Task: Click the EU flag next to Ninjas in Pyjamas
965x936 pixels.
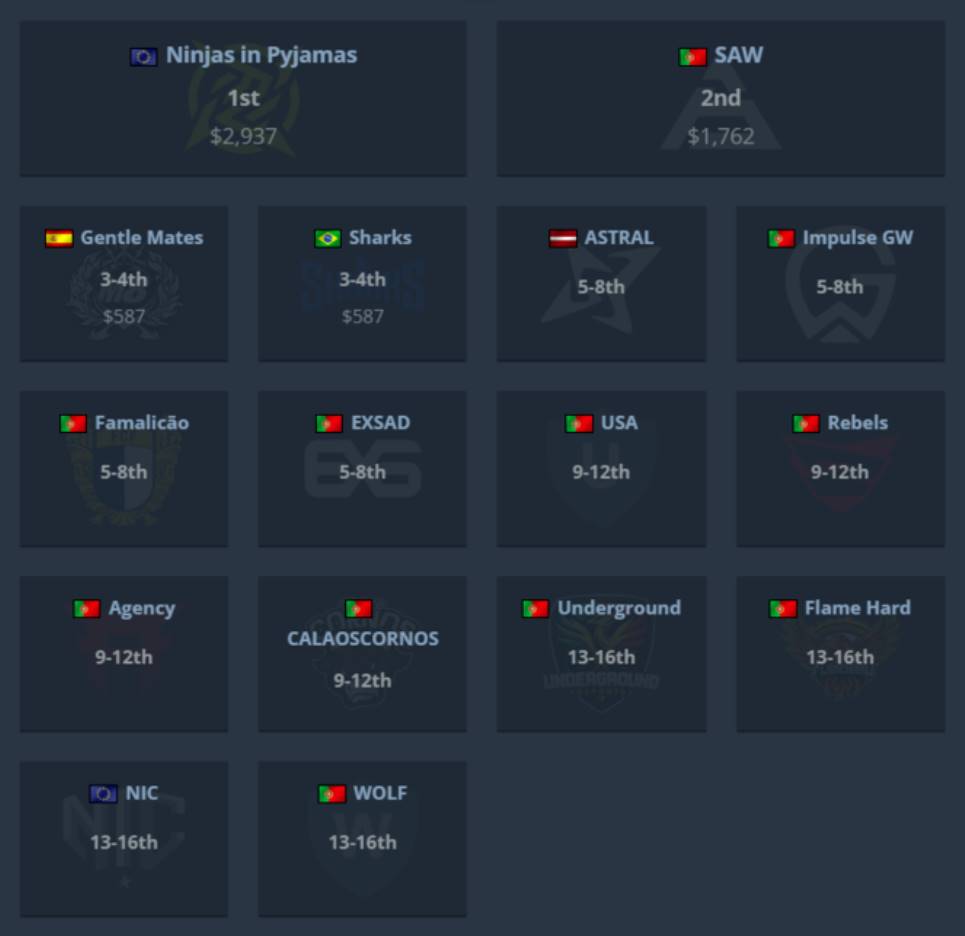Action: [x=143, y=57]
